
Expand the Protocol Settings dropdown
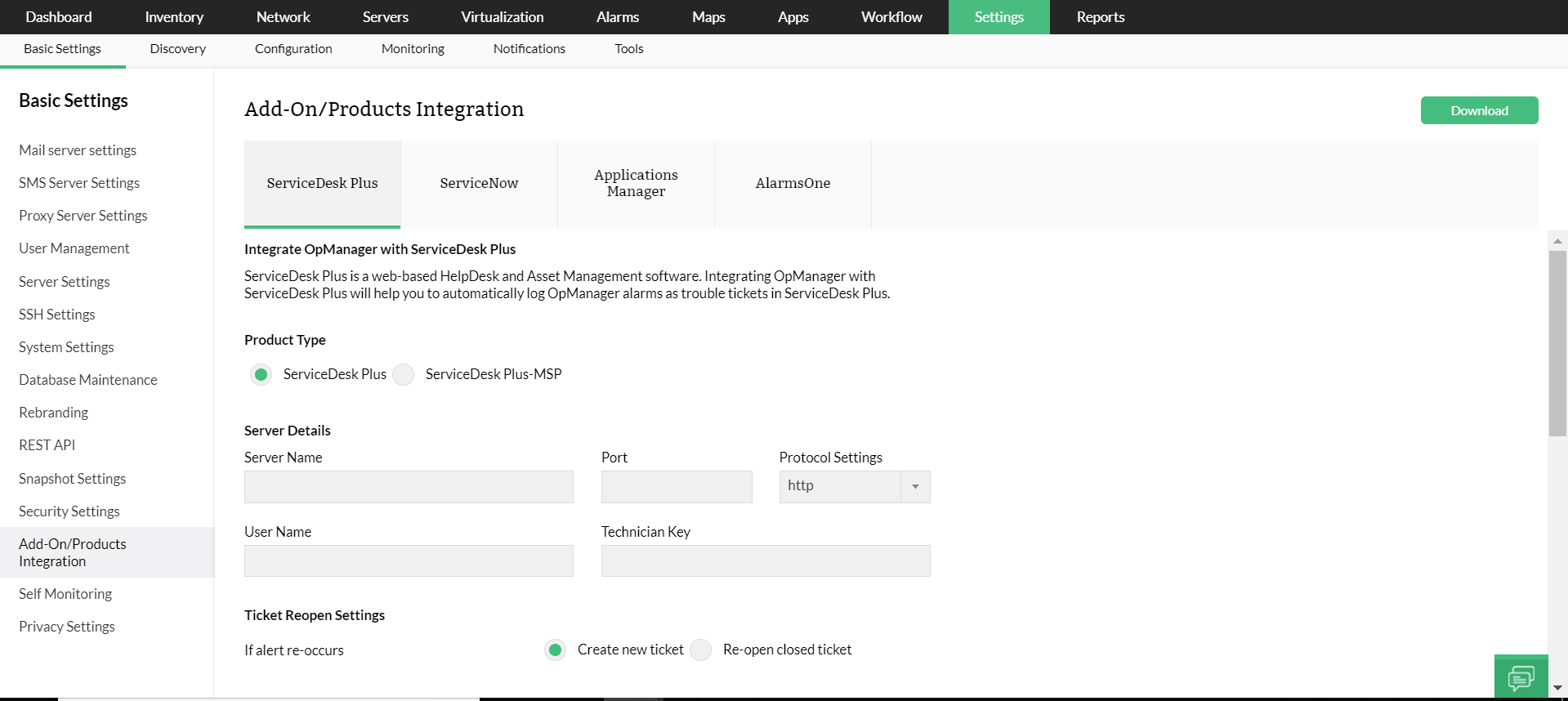click(915, 487)
